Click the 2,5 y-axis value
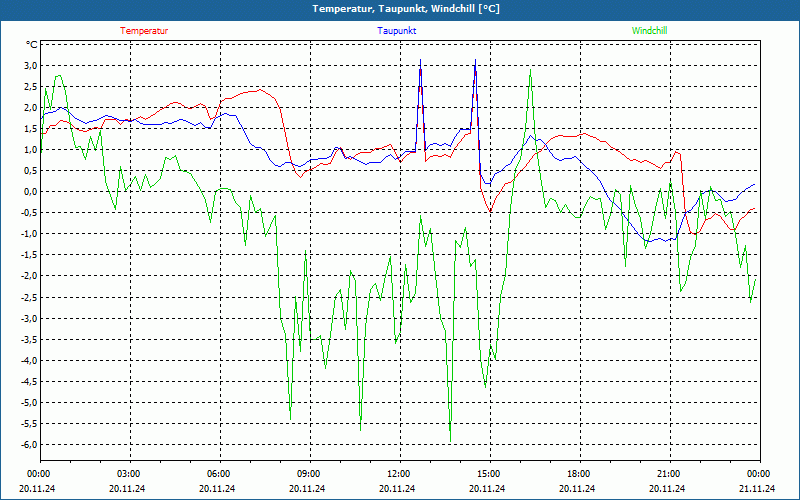800x500 pixels. 31,86
